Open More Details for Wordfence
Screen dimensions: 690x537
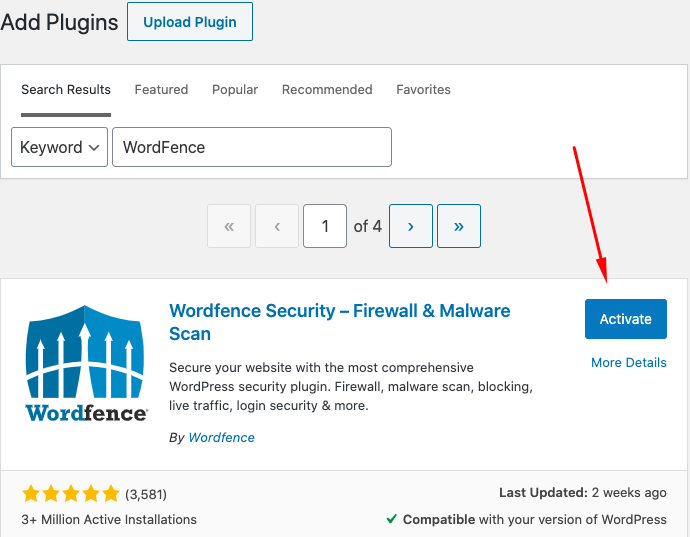tap(628, 362)
